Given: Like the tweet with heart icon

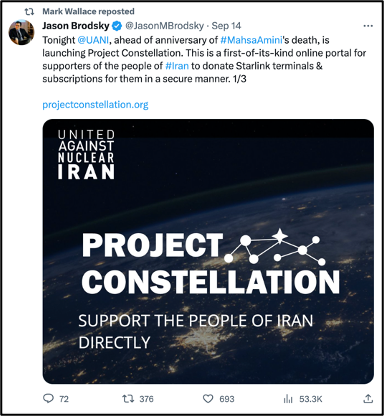Looking at the screenshot, I should 208,398.
